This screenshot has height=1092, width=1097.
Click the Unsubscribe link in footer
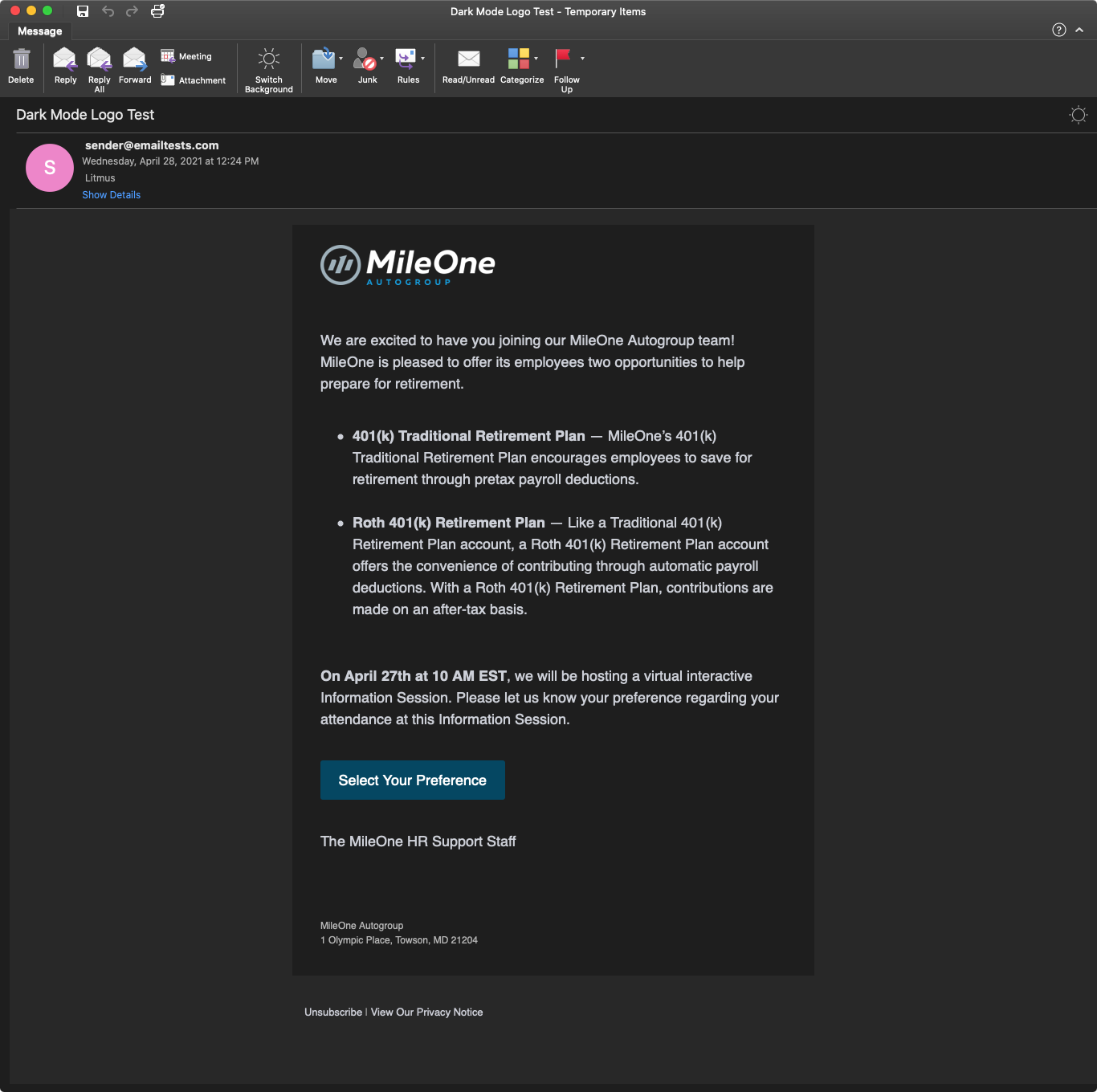coord(333,1013)
